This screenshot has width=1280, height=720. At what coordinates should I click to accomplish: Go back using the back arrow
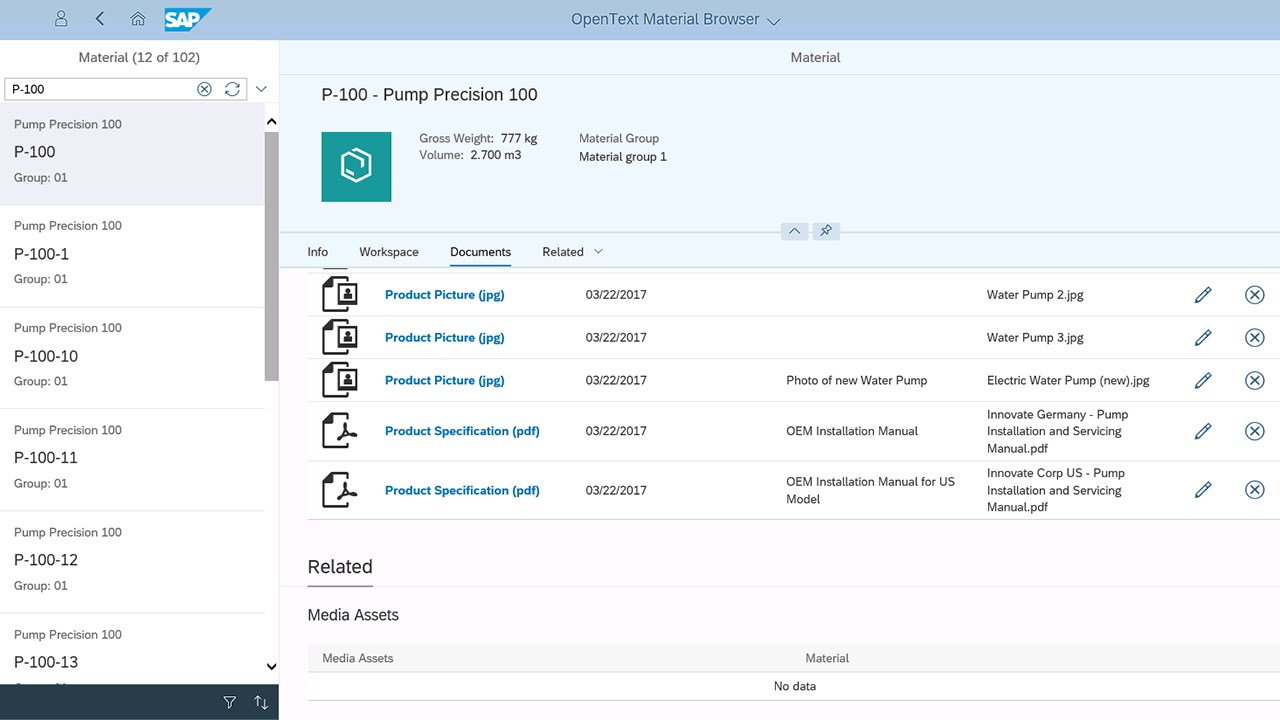(x=100, y=19)
